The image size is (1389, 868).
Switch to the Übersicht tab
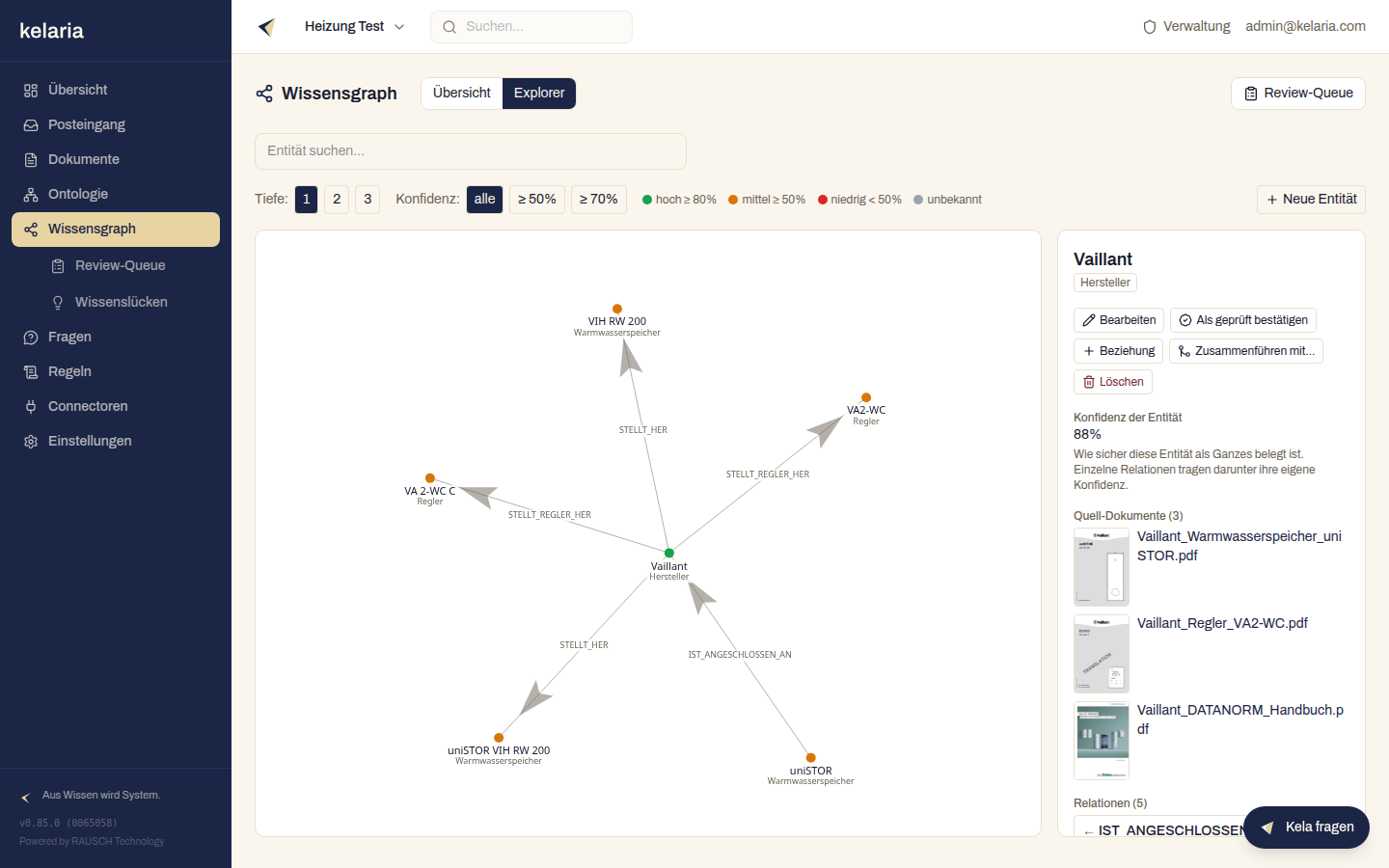click(462, 94)
